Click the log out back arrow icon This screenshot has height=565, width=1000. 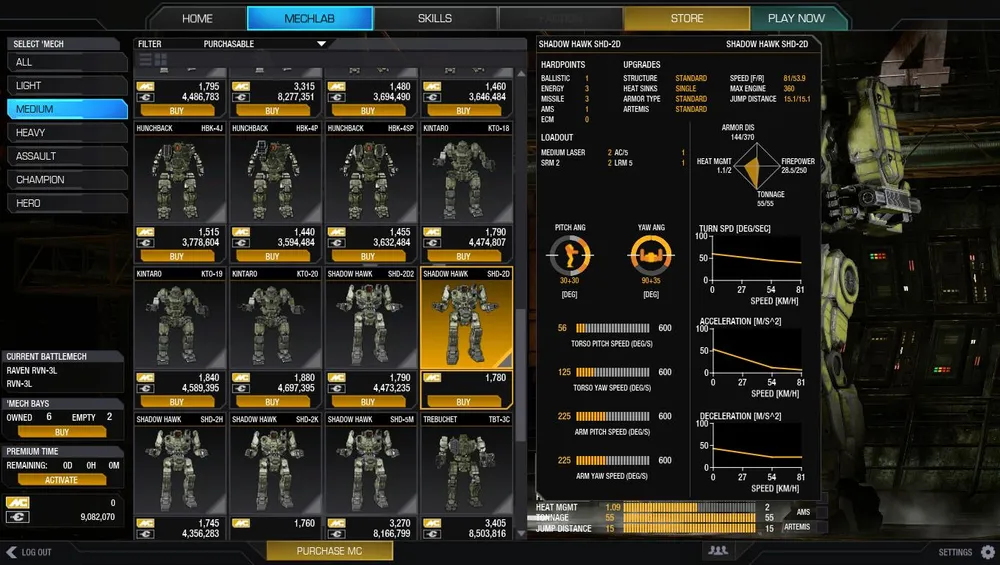11,552
